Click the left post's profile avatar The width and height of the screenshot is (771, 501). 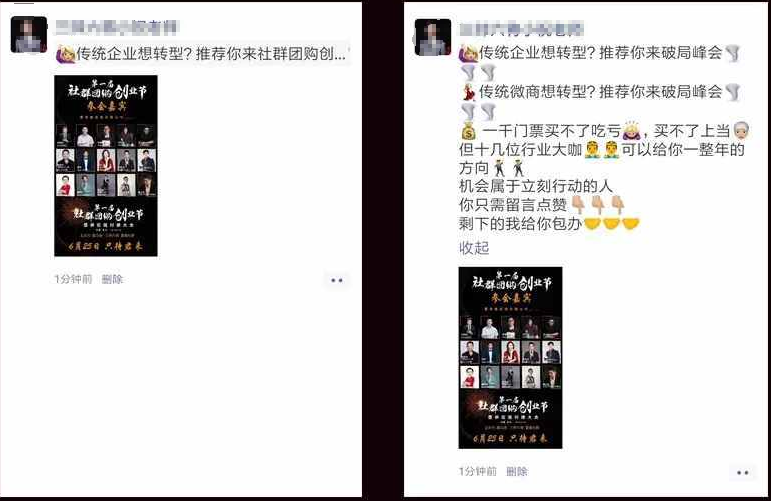point(29,34)
